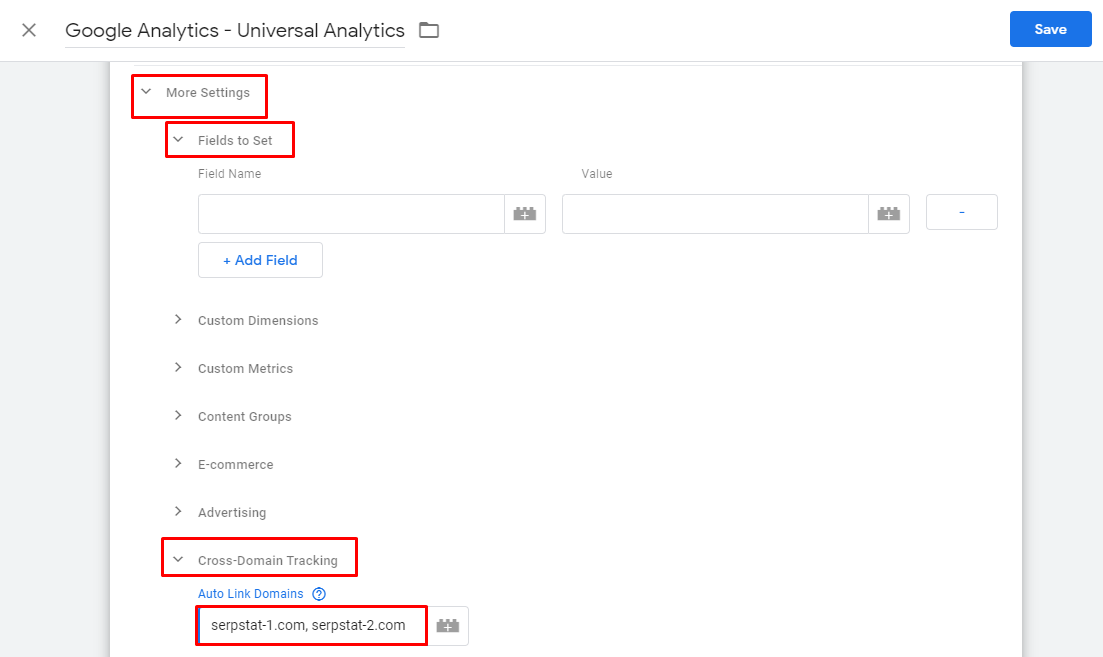Open variable picker for Value field

(x=889, y=213)
